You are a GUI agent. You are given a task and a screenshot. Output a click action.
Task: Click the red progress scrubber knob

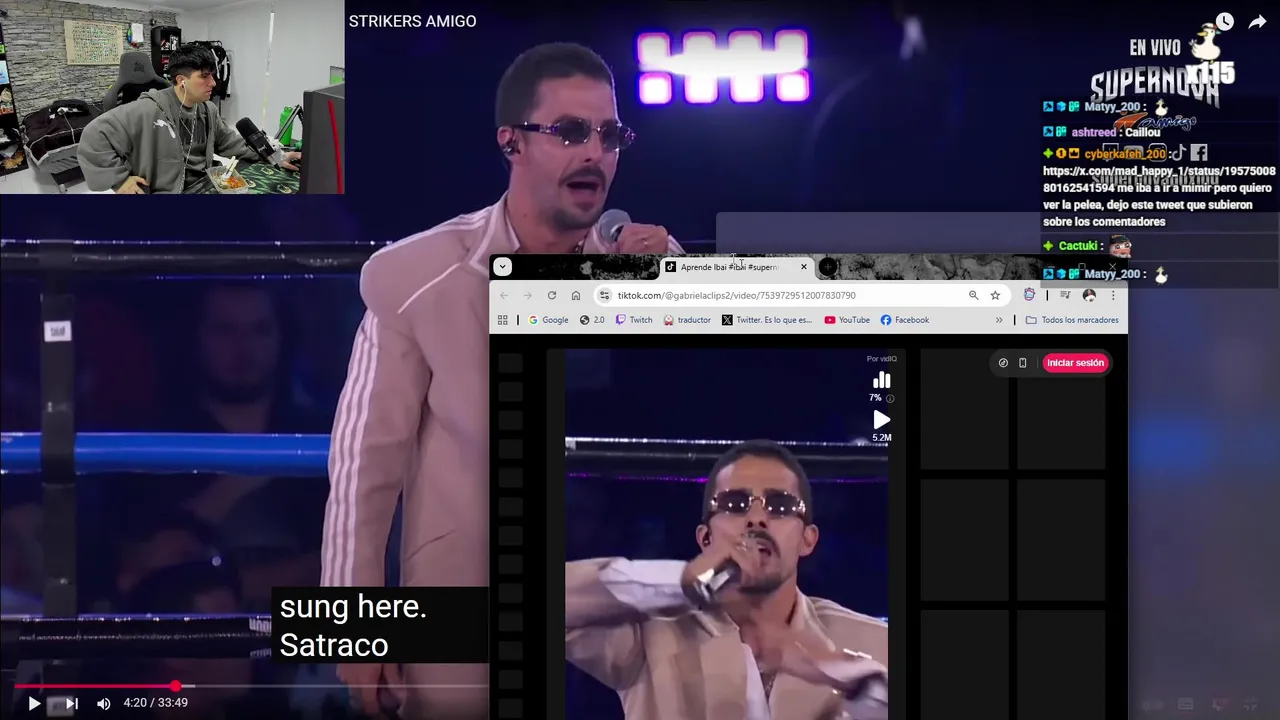176,686
